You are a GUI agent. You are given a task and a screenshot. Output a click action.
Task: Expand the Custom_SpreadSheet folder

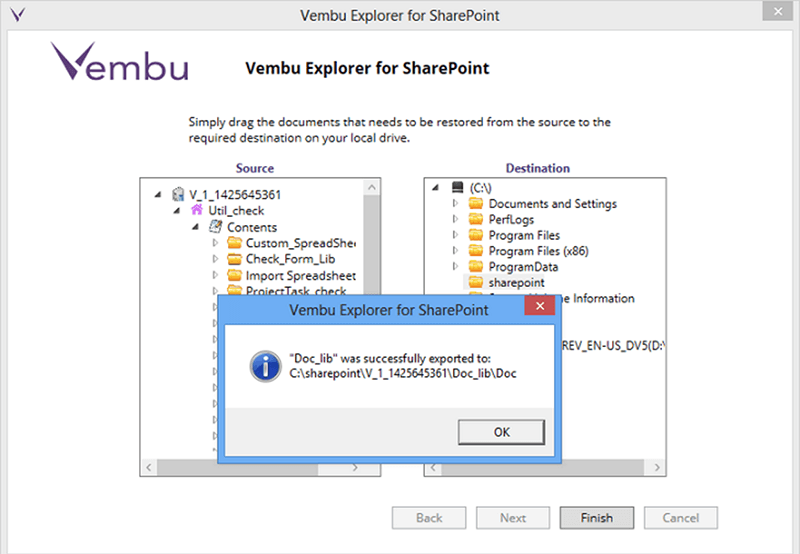215,243
